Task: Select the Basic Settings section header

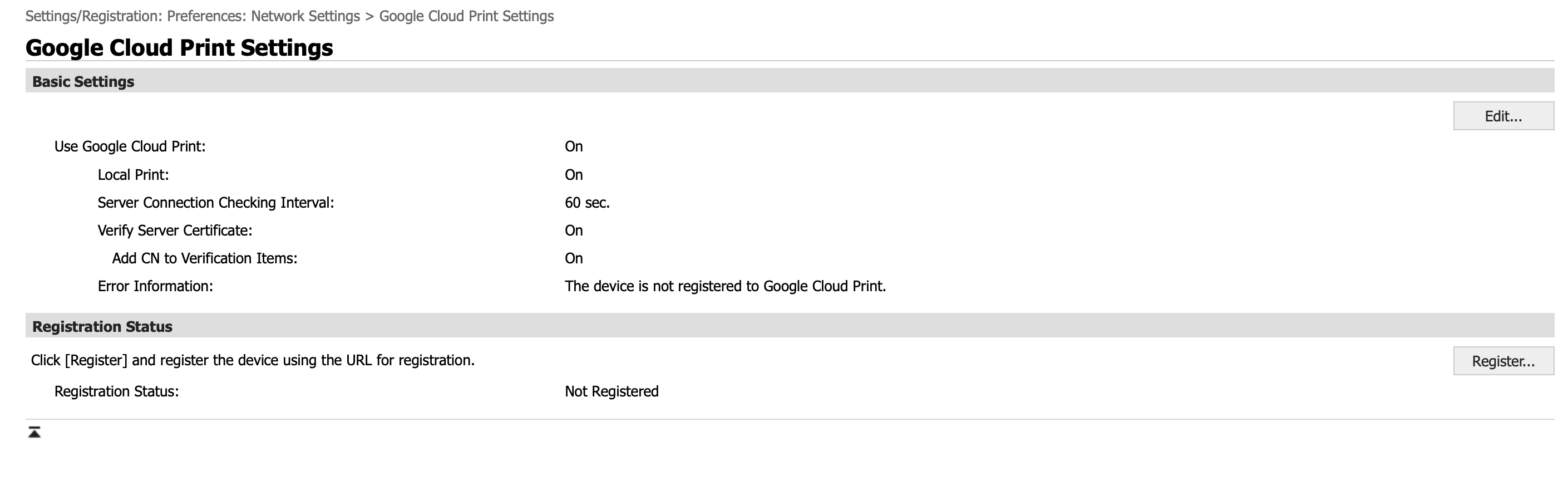Action: point(83,82)
